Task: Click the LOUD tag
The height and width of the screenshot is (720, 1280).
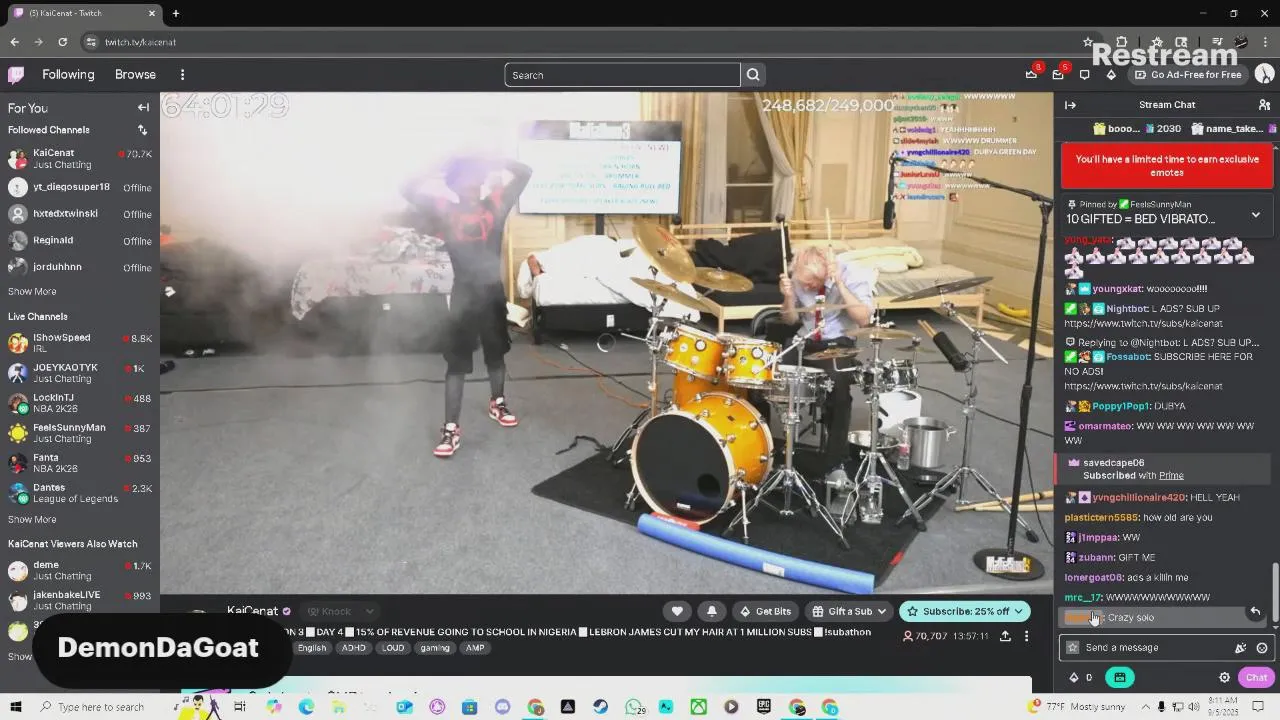Action: click(x=393, y=648)
